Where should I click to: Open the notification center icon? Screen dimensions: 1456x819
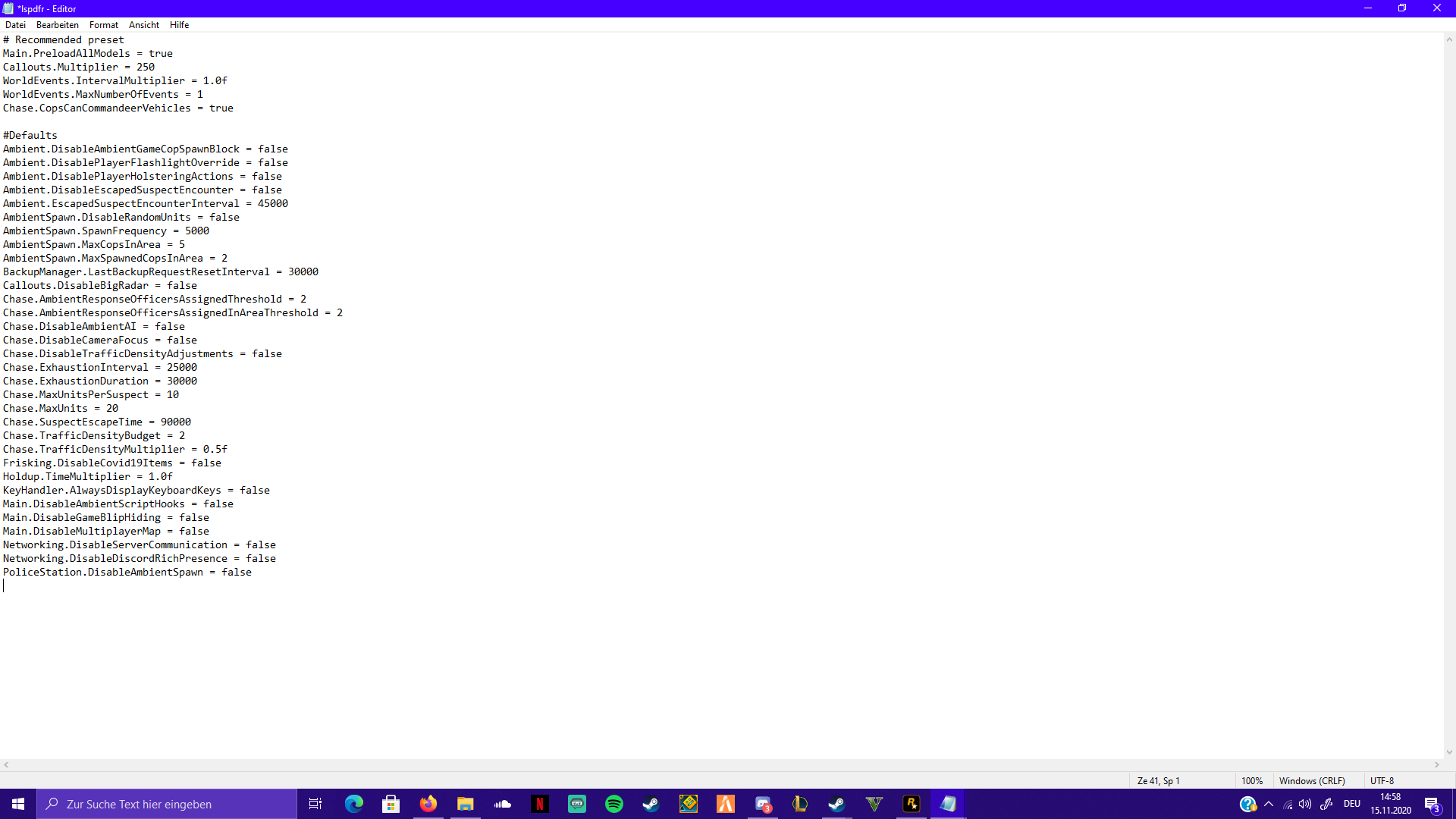coord(1432,804)
